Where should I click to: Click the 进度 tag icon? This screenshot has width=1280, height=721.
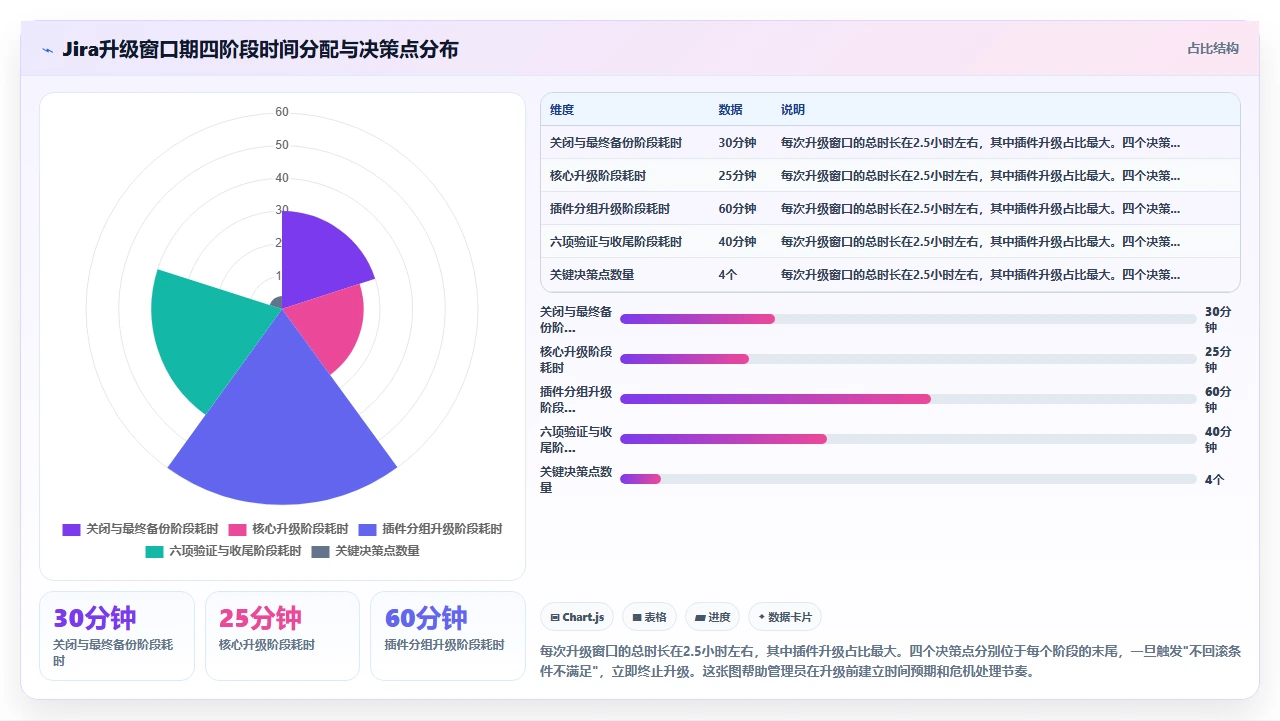click(x=700, y=618)
